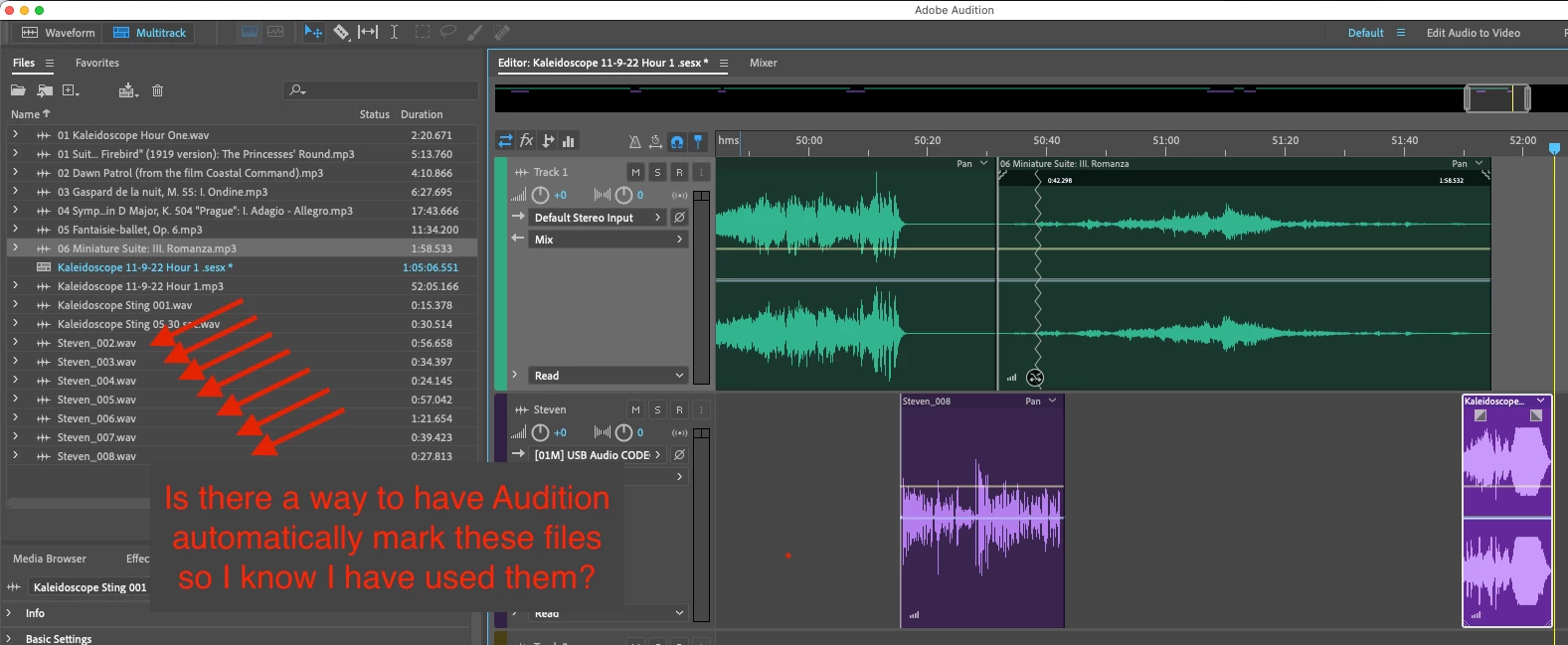Open Track 1 Default Stereo Input dropdown
This screenshot has width=1568, height=645.
click(598, 217)
